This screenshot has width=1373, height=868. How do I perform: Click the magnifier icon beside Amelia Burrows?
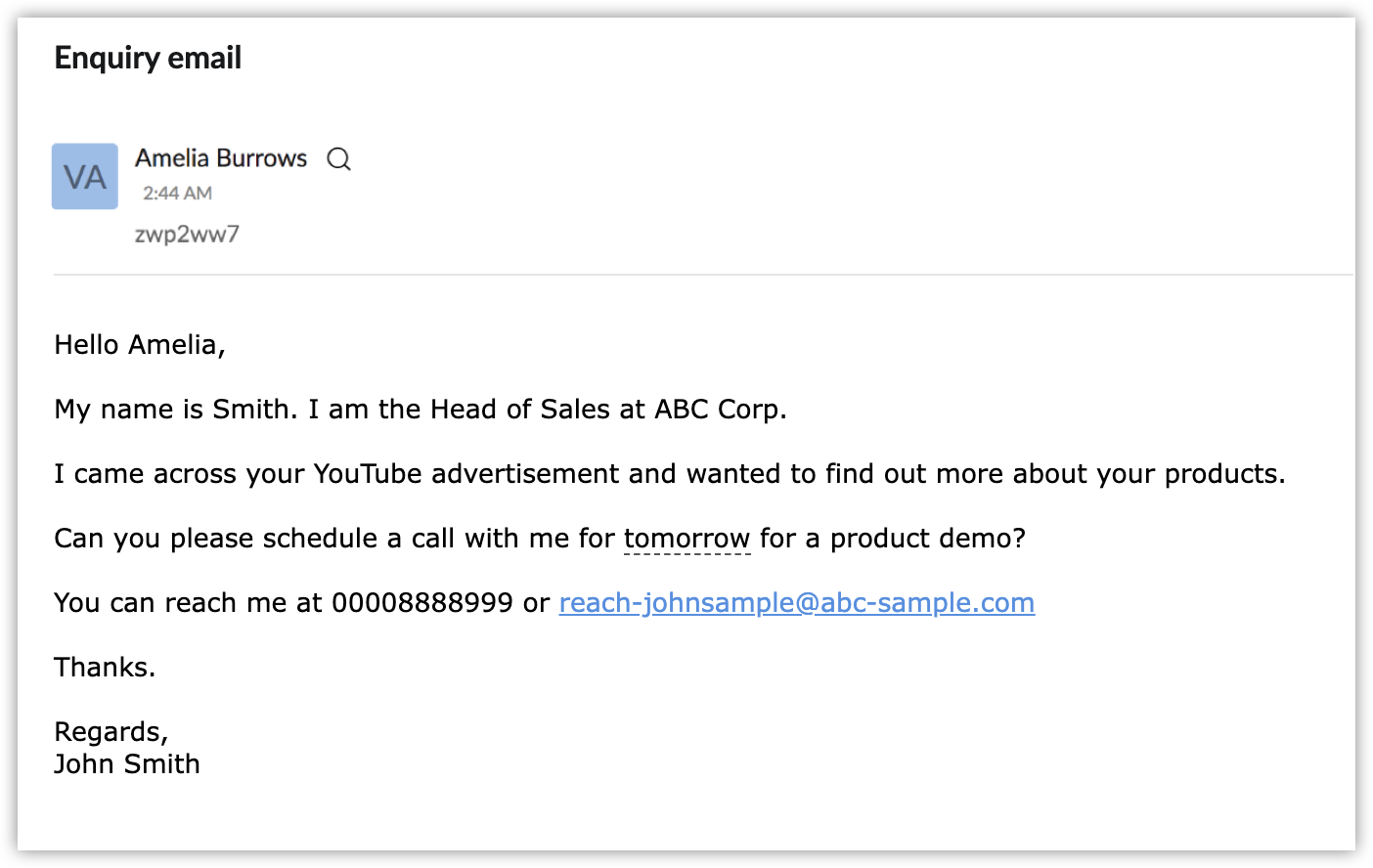click(338, 158)
